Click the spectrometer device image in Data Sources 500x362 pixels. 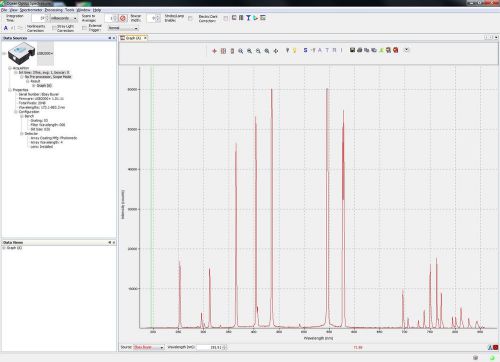click(21, 53)
